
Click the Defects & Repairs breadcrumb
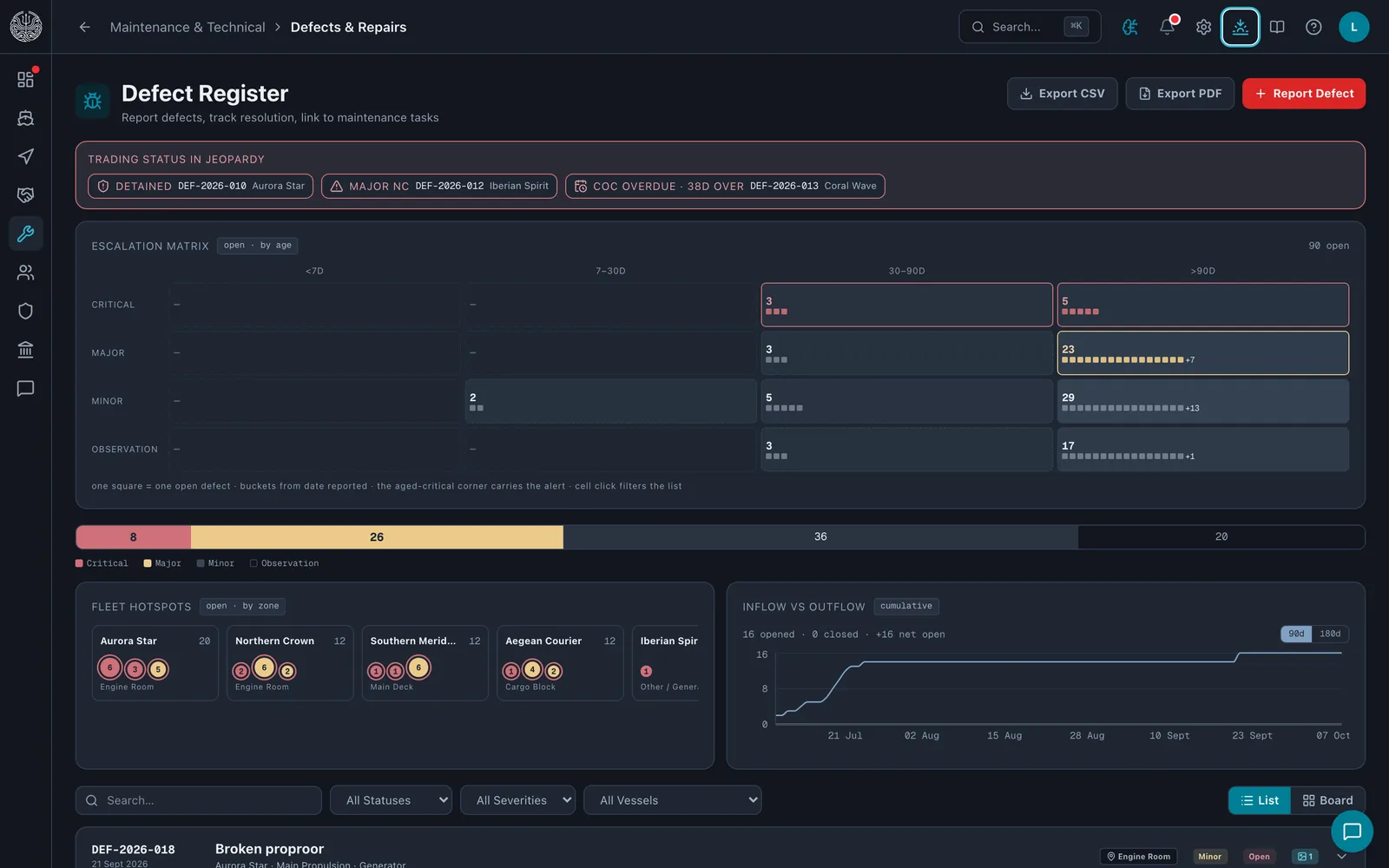348,27
